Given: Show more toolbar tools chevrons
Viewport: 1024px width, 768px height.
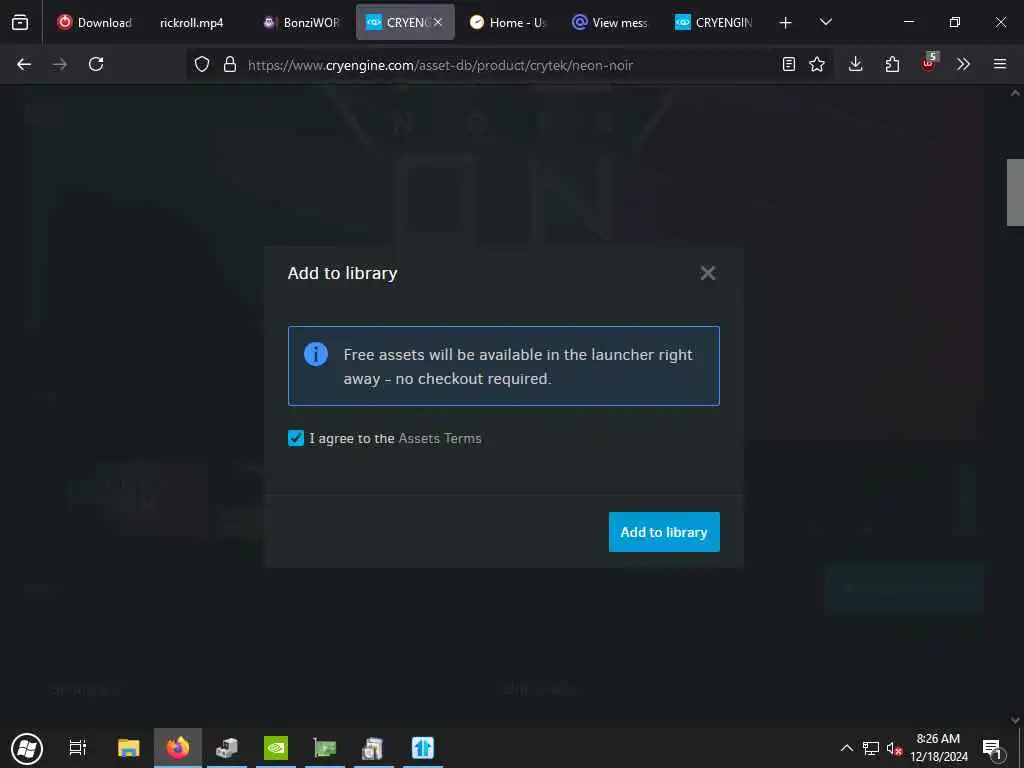Looking at the screenshot, I should (x=963, y=64).
